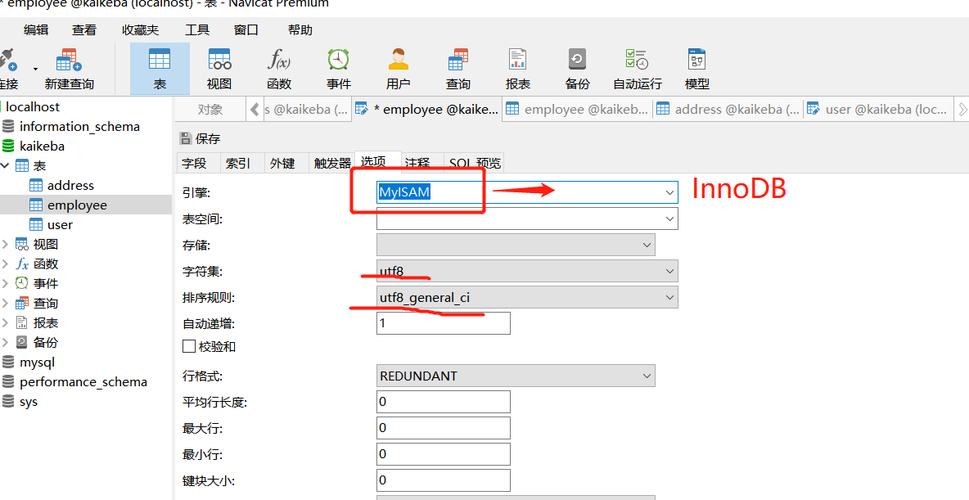Open the 存储 dropdown
The image size is (969, 500).
click(647, 245)
